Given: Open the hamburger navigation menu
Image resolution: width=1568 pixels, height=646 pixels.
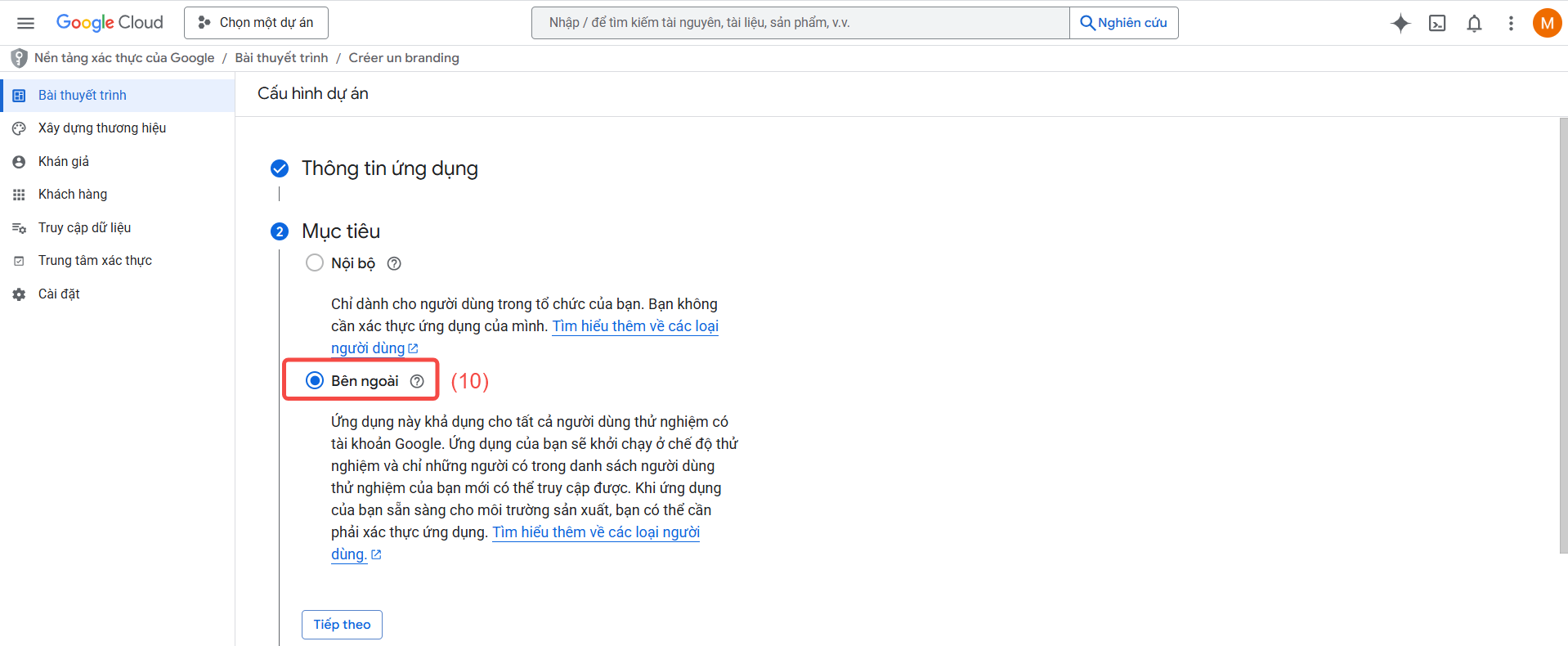Looking at the screenshot, I should tap(25, 23).
